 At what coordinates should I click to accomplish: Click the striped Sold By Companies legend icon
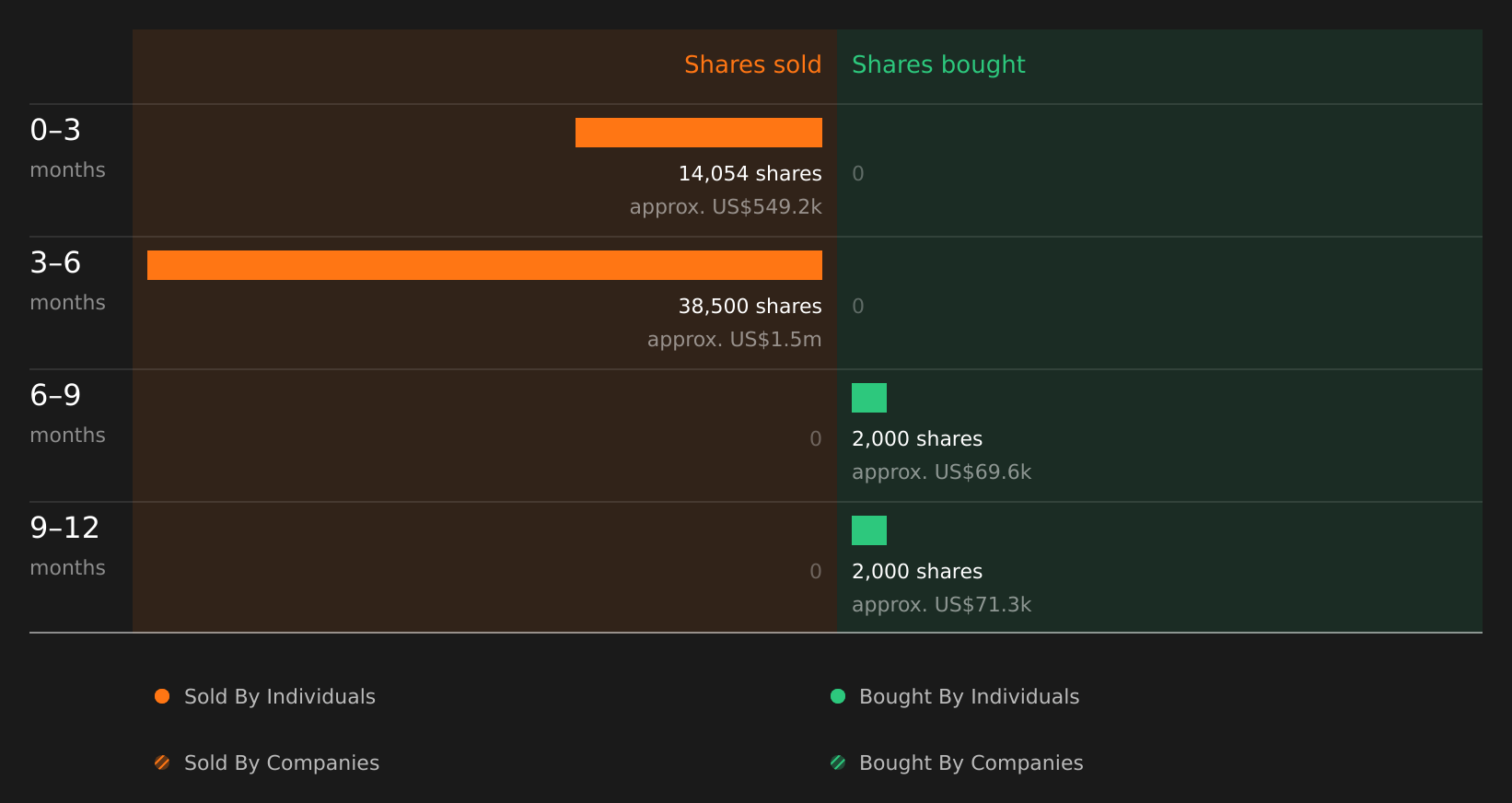[x=162, y=762]
